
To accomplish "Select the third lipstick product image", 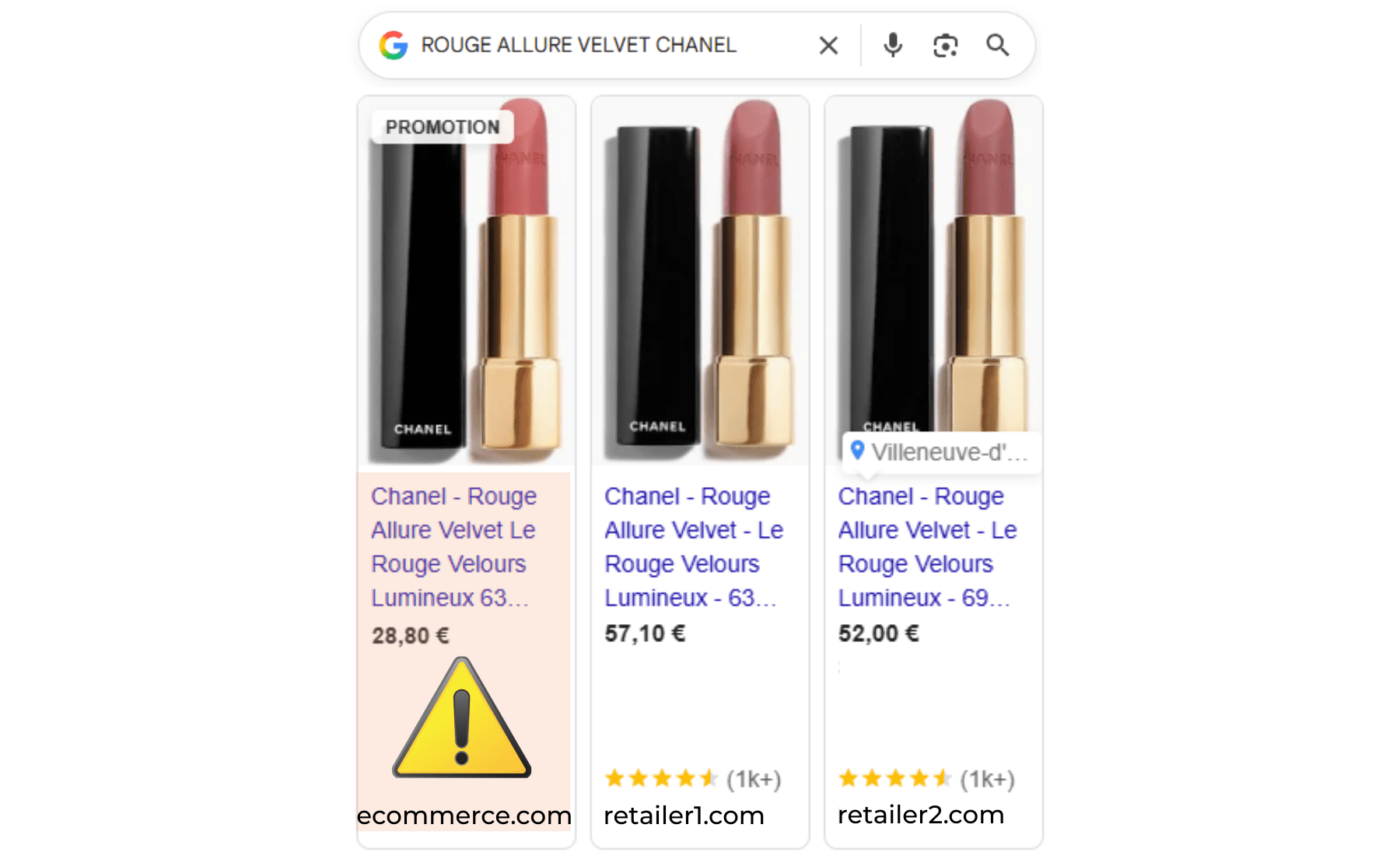I will click(x=933, y=265).
